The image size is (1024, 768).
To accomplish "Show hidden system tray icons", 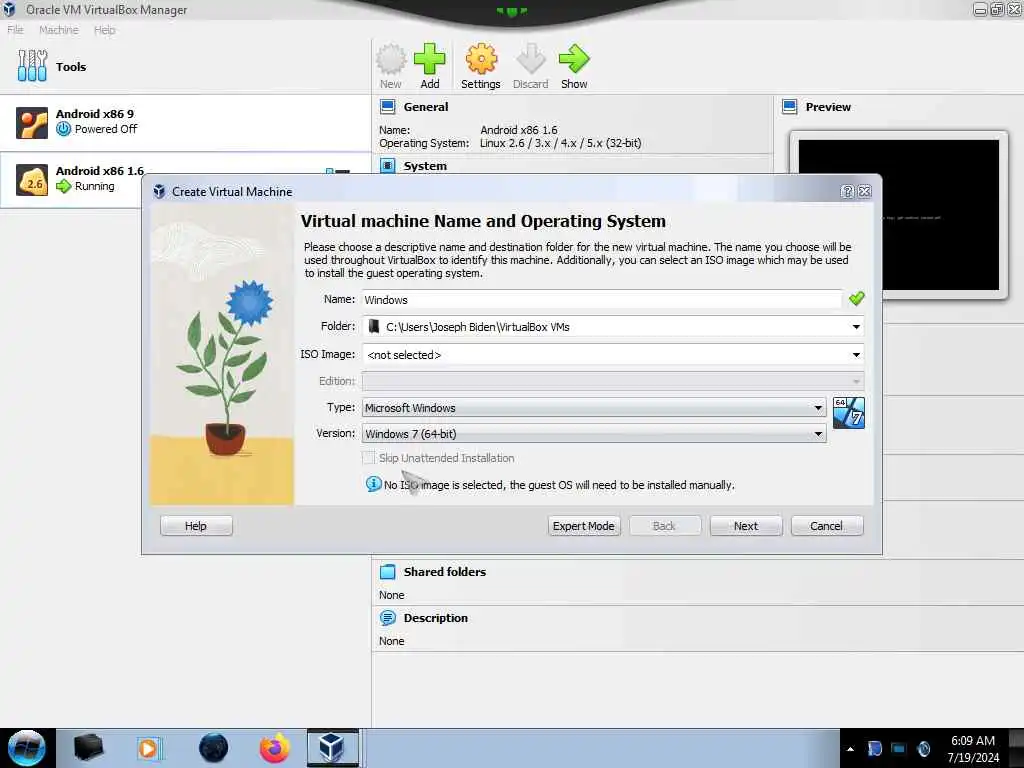I will click(x=850, y=749).
